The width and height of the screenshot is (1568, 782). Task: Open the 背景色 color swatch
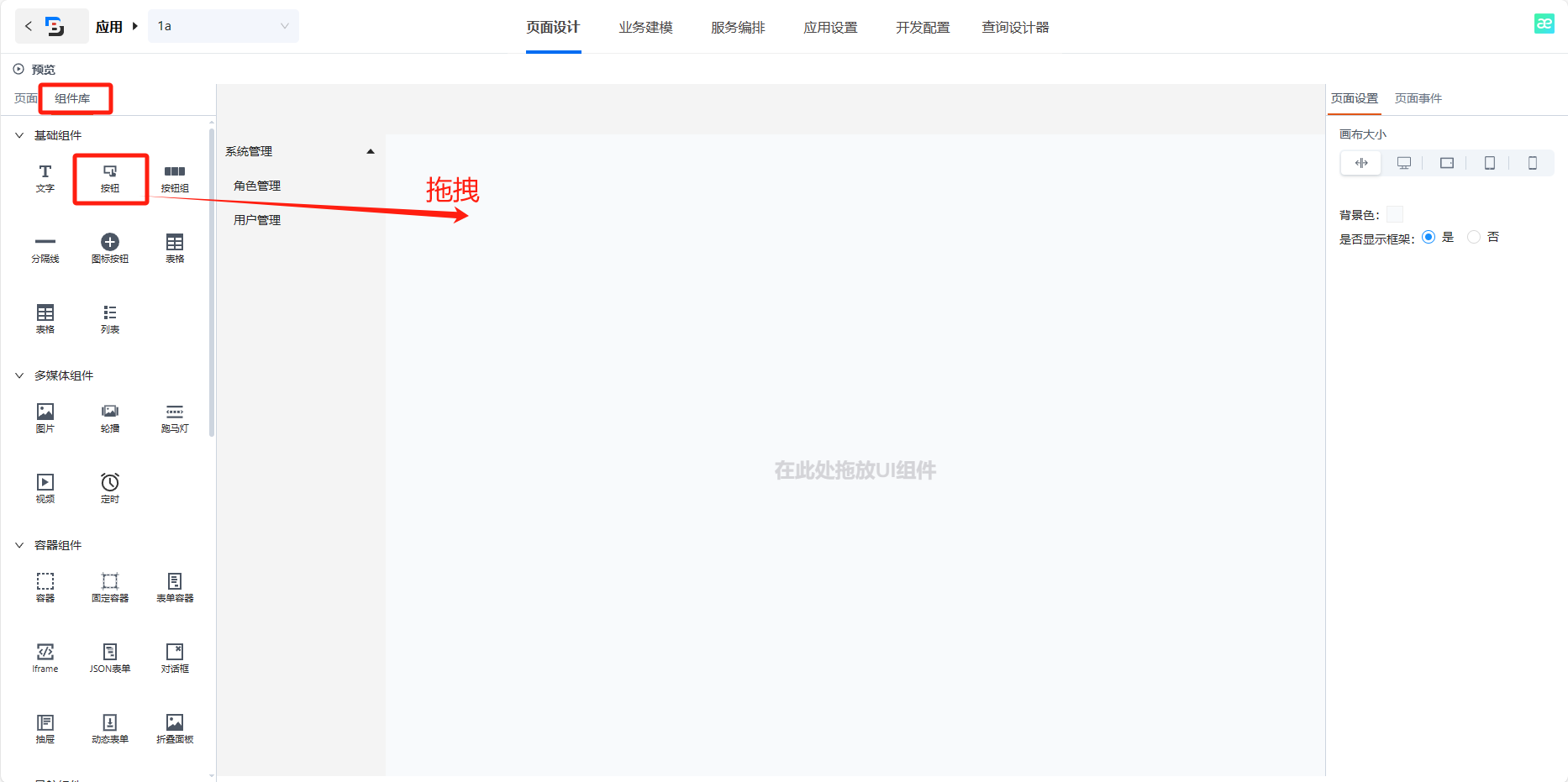coord(1395,215)
